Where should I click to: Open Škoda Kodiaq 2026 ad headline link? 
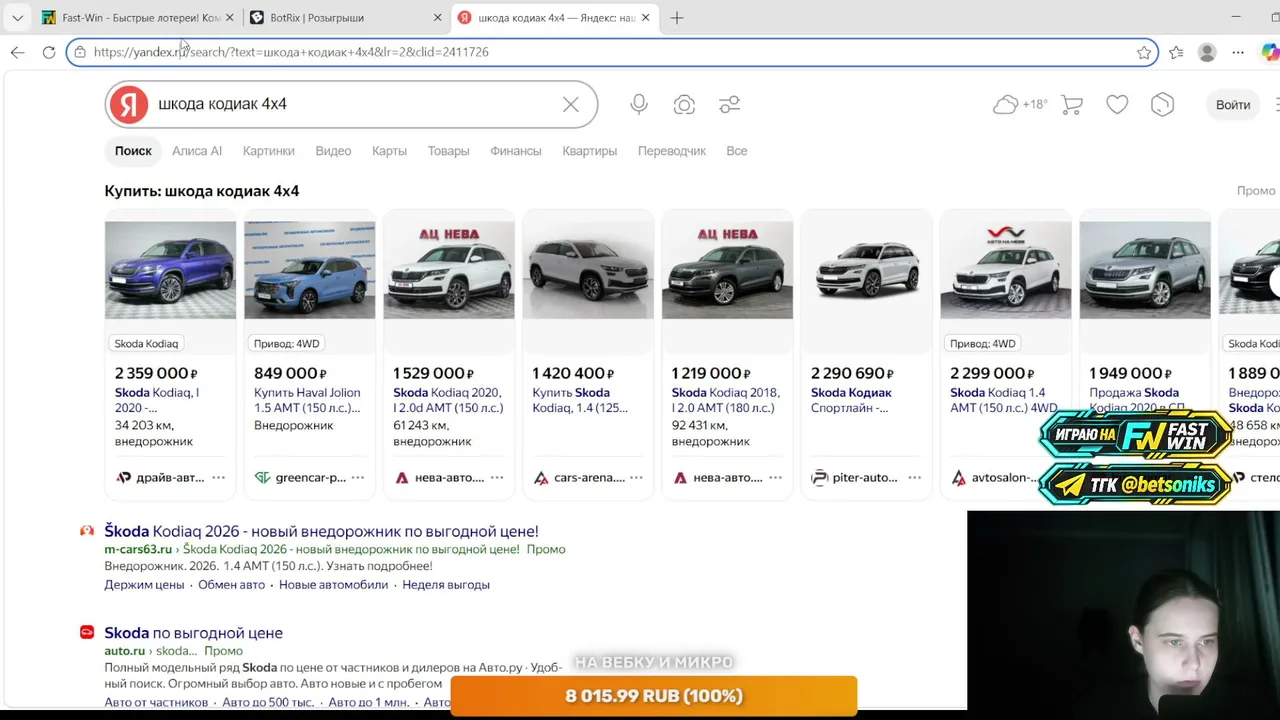(x=321, y=532)
